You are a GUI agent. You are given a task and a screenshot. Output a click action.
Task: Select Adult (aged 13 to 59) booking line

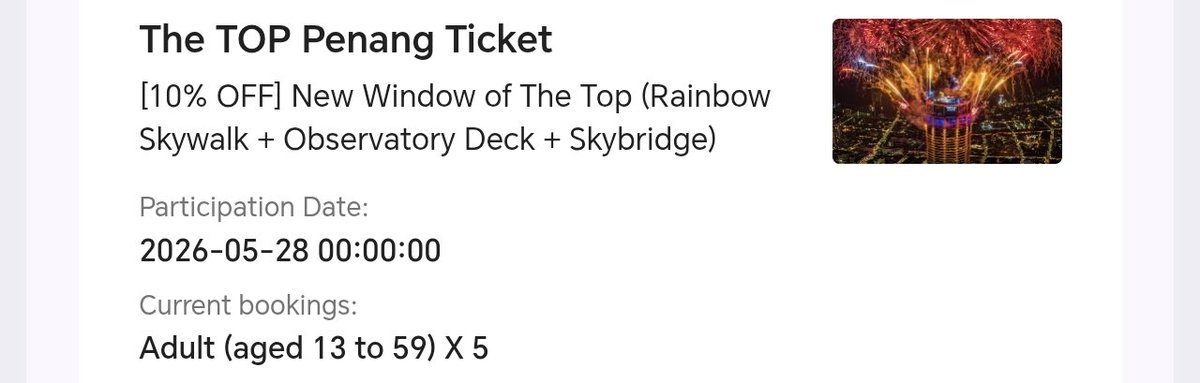click(x=314, y=349)
